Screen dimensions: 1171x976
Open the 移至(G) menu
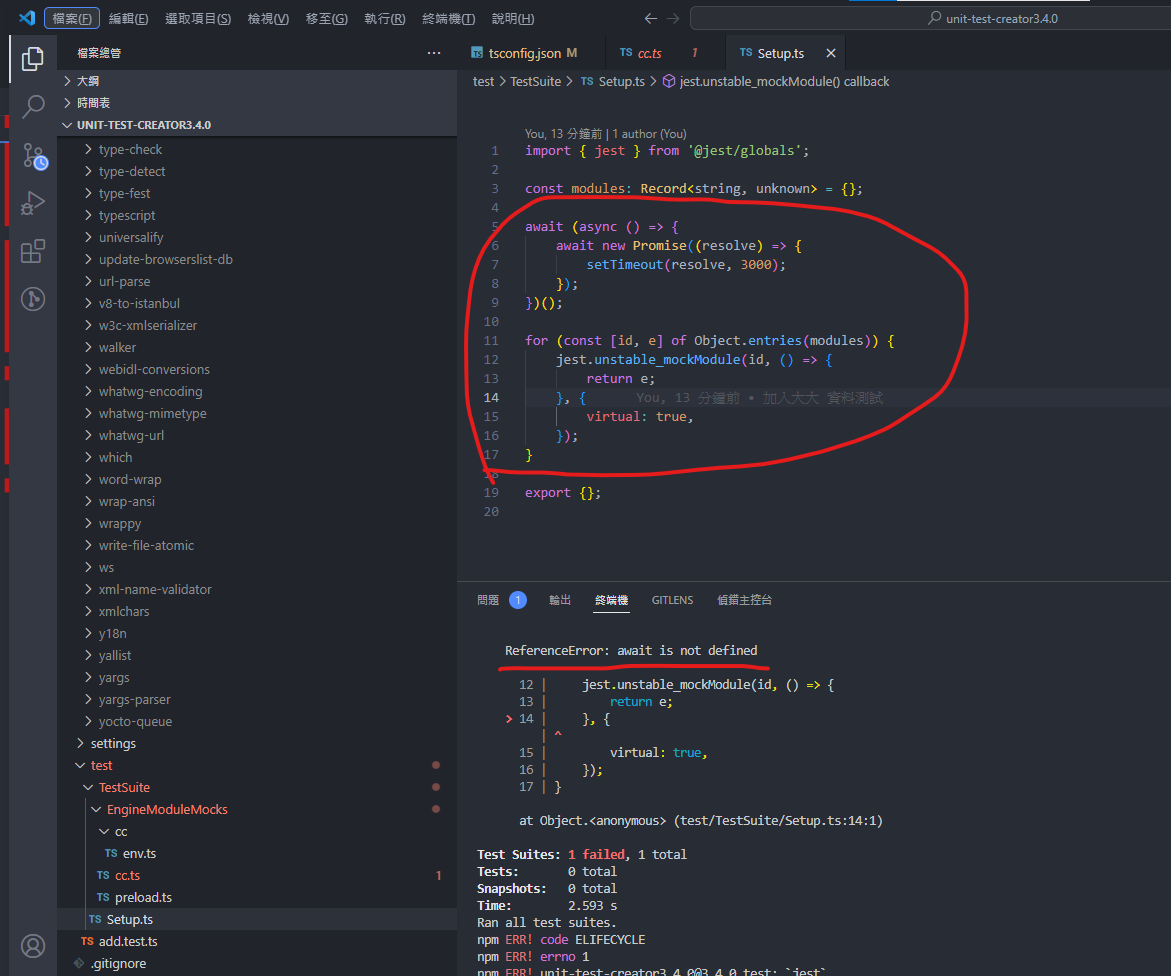(x=326, y=19)
